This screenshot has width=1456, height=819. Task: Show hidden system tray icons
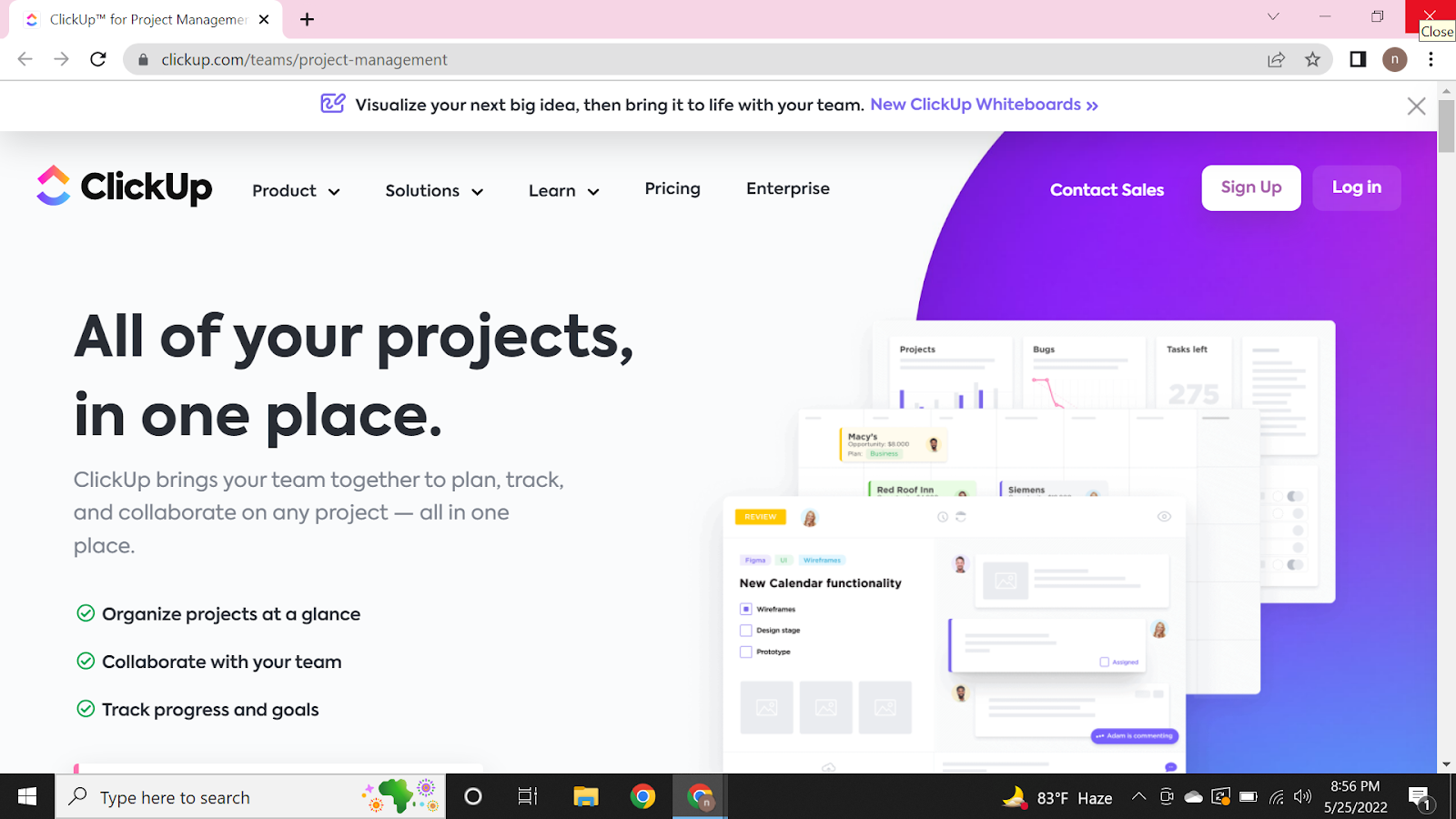[x=1138, y=797]
